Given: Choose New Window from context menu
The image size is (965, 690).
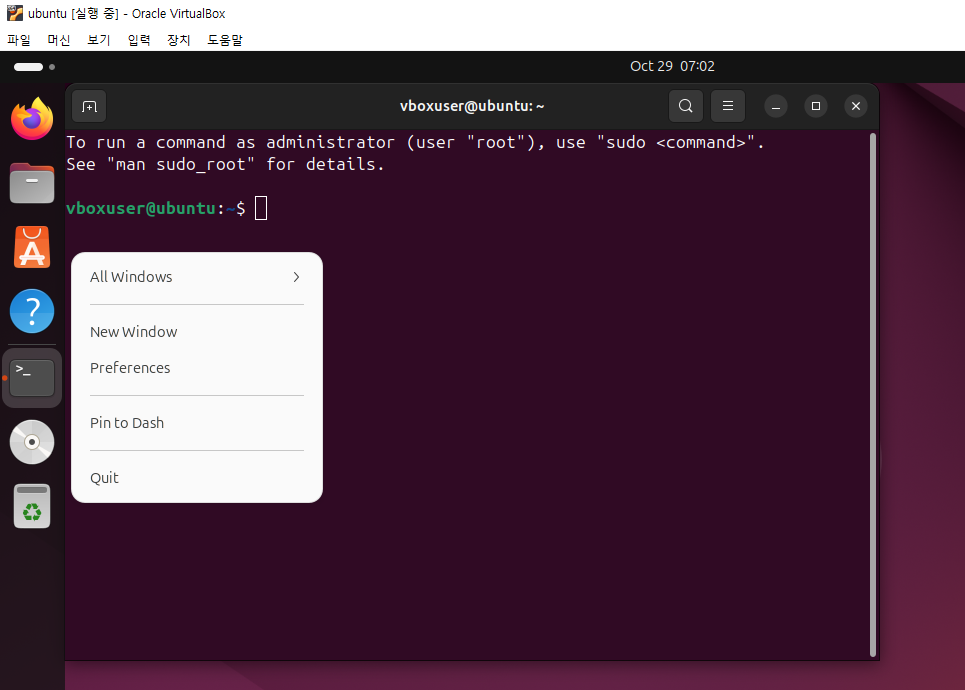Looking at the screenshot, I should click(197, 332).
